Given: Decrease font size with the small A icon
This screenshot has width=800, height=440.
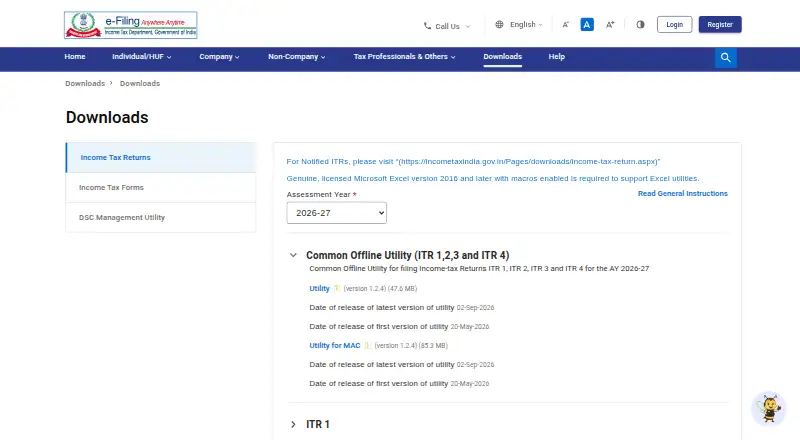Looking at the screenshot, I should pyautogui.click(x=565, y=25).
